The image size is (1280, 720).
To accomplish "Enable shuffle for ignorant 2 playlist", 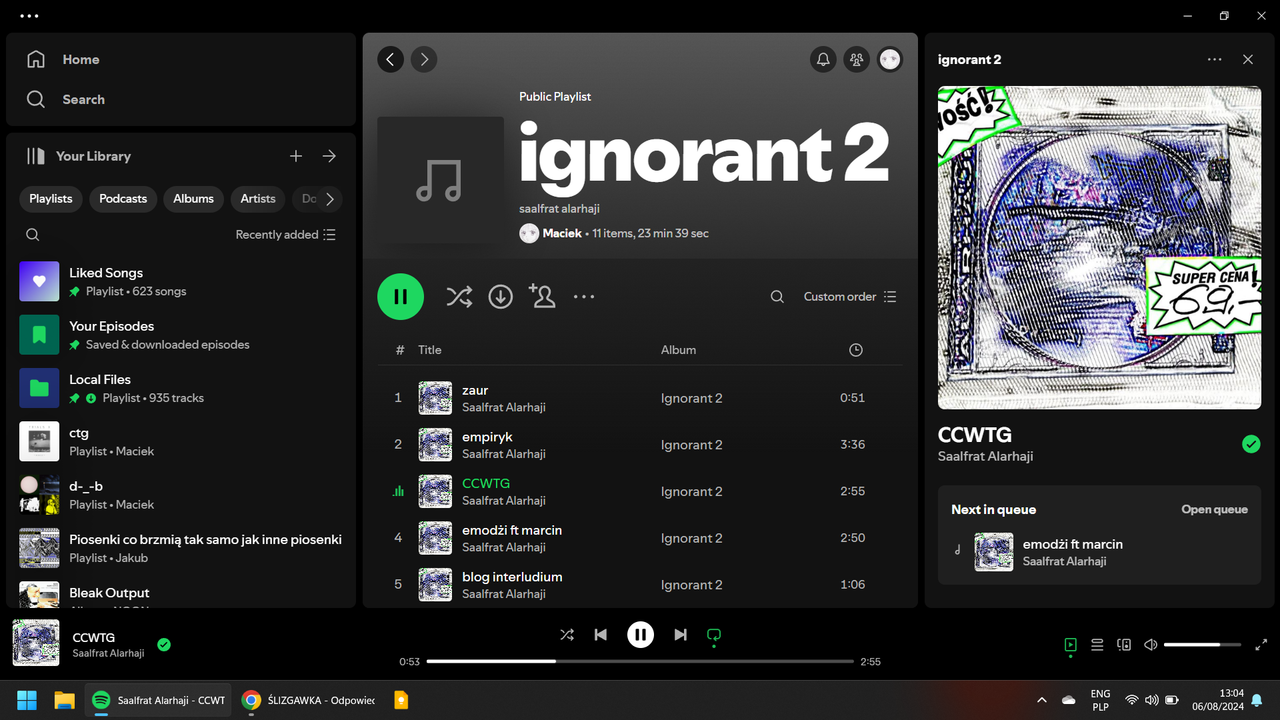I will pos(459,296).
